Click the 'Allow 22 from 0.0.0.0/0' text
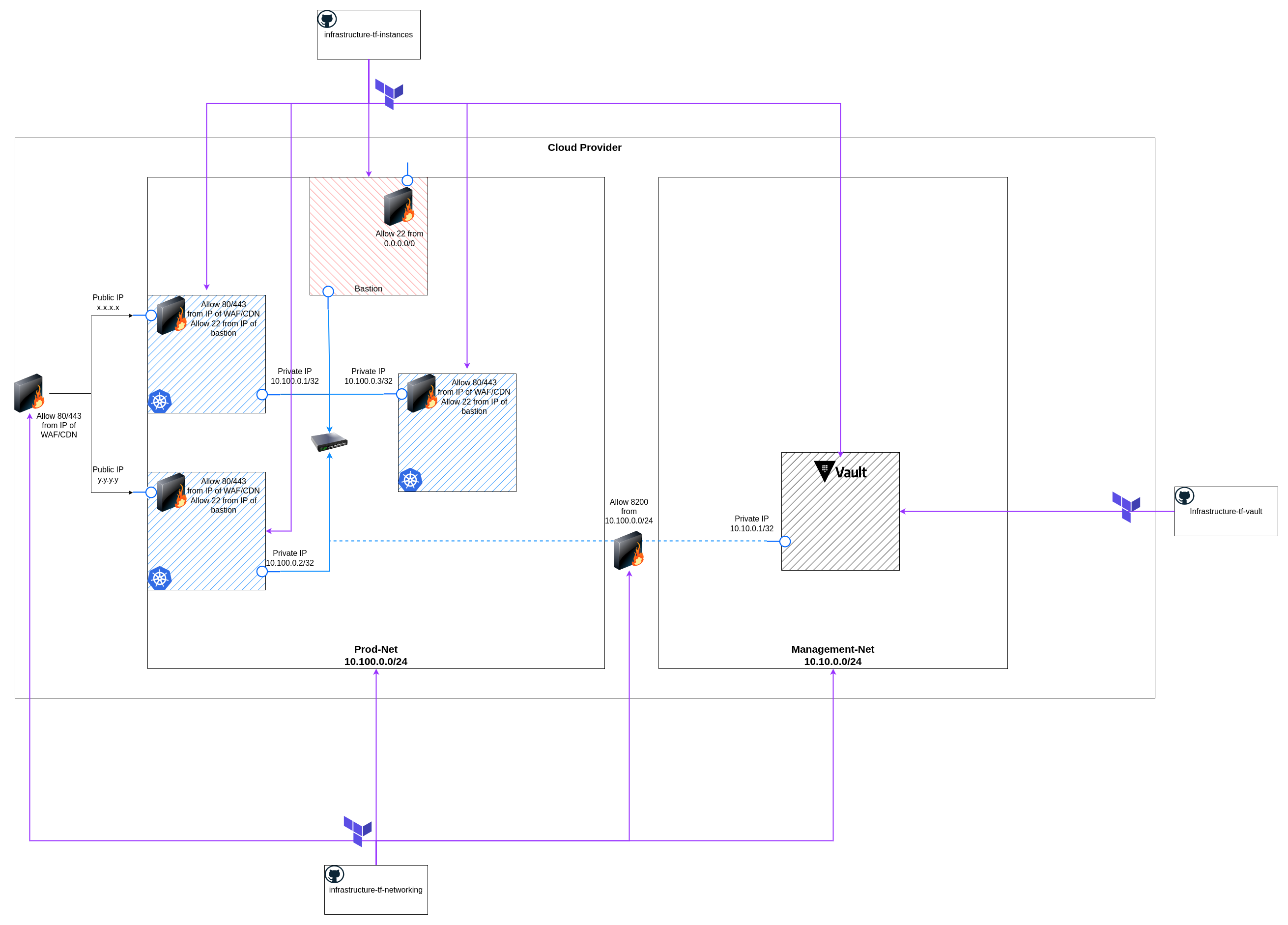The width and height of the screenshot is (1288, 925). [x=399, y=238]
